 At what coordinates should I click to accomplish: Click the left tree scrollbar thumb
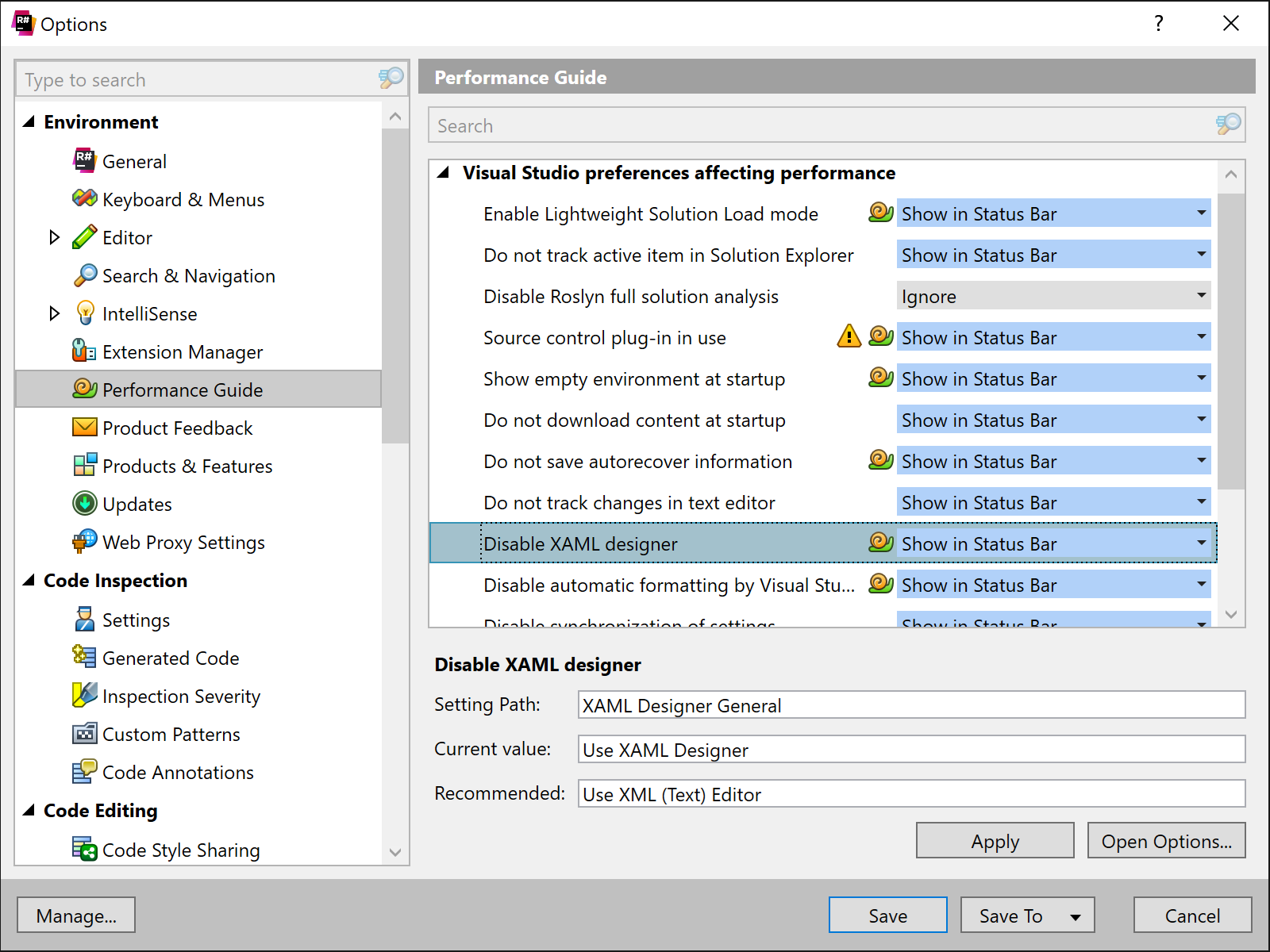[x=395, y=286]
